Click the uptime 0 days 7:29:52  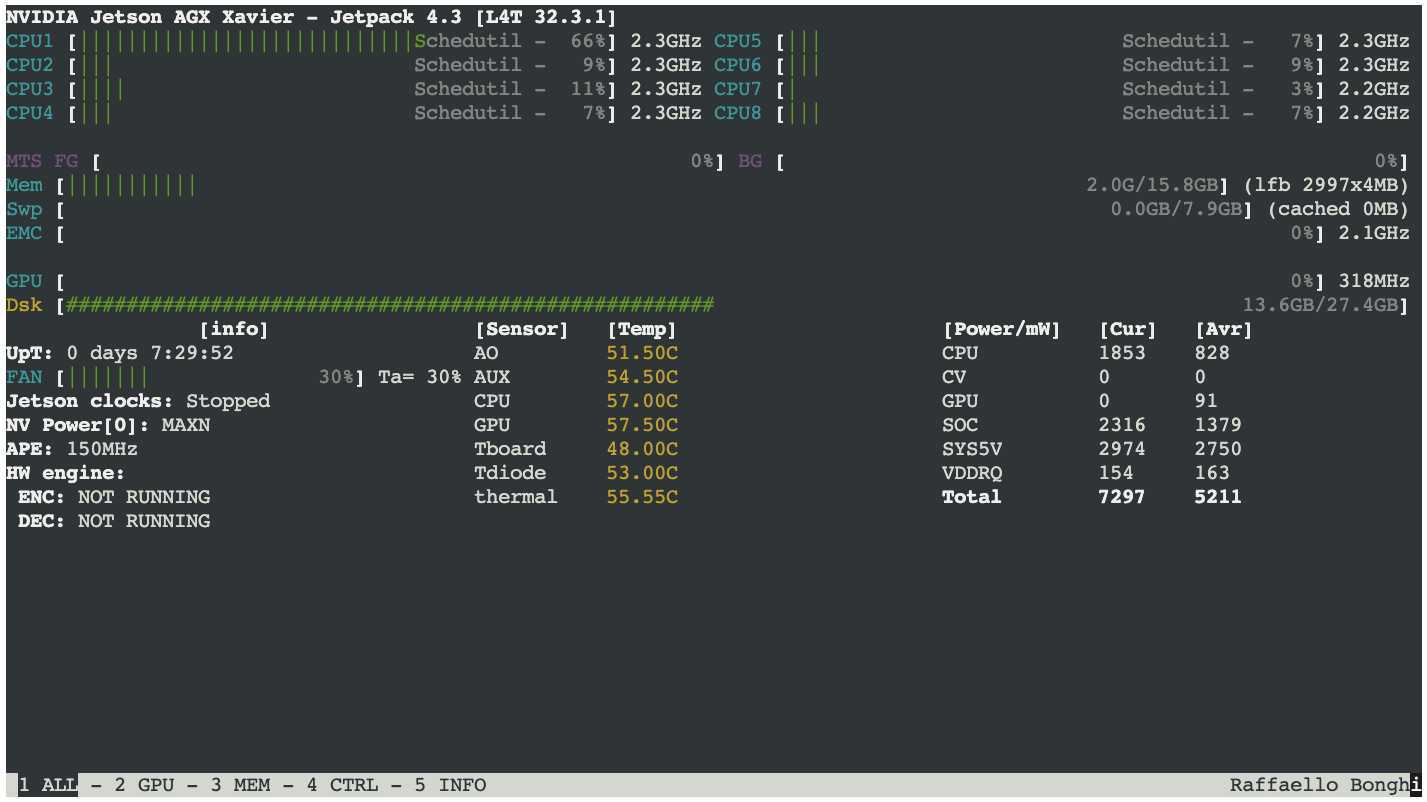pyautogui.click(x=150, y=353)
